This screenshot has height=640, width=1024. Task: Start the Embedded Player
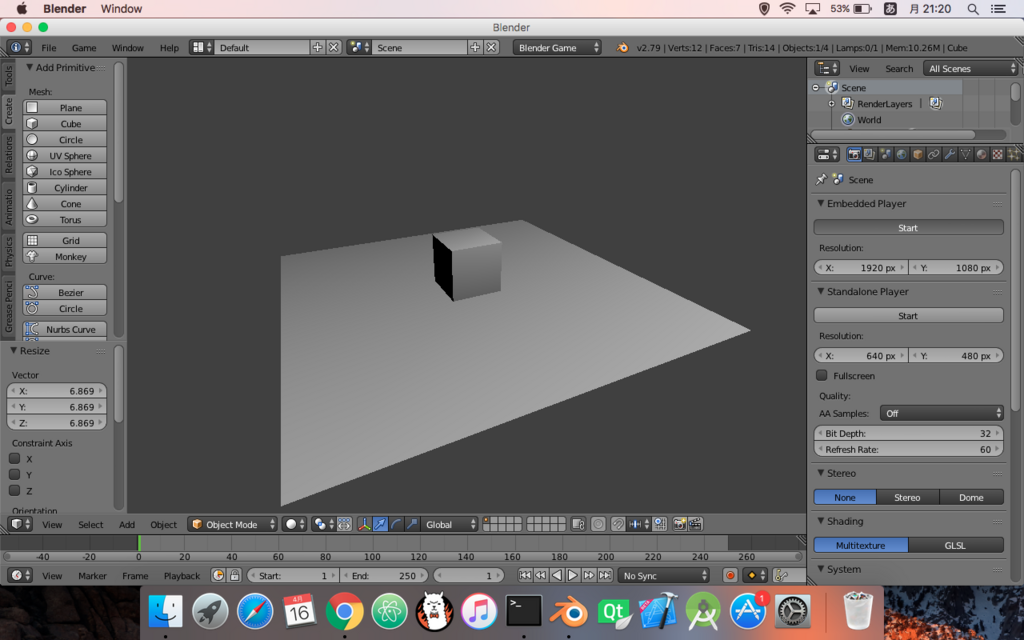(908, 228)
